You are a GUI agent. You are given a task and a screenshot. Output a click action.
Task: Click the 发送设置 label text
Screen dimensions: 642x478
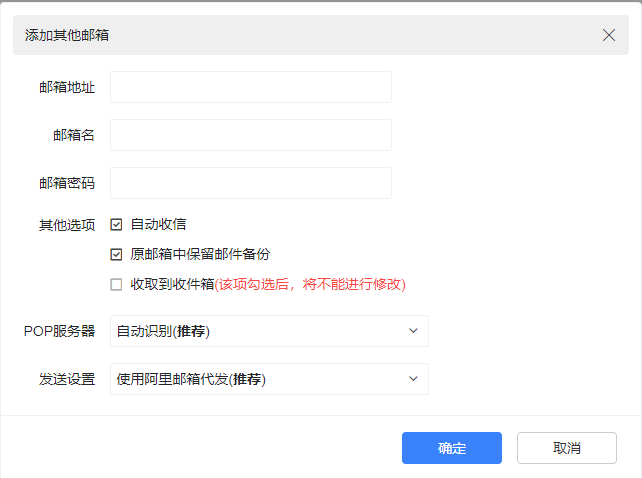click(x=67, y=379)
